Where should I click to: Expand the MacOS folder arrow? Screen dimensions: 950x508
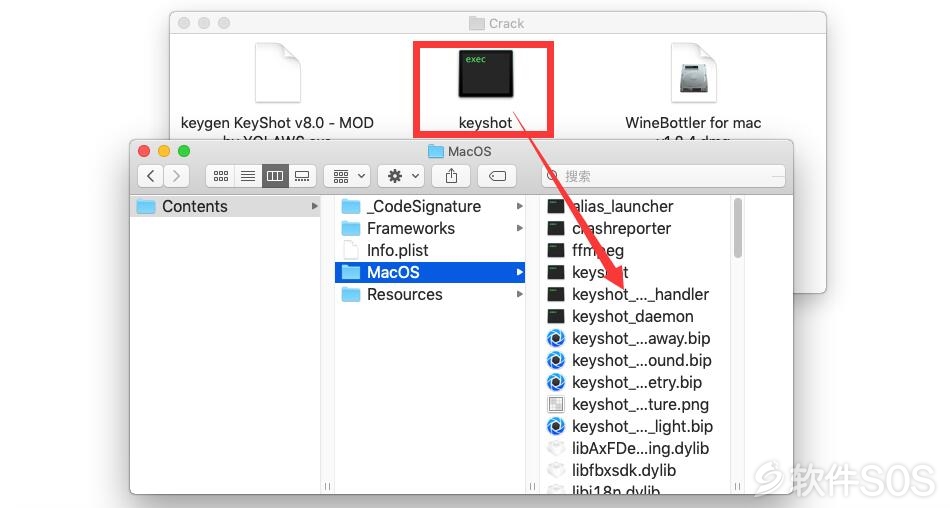tap(519, 272)
